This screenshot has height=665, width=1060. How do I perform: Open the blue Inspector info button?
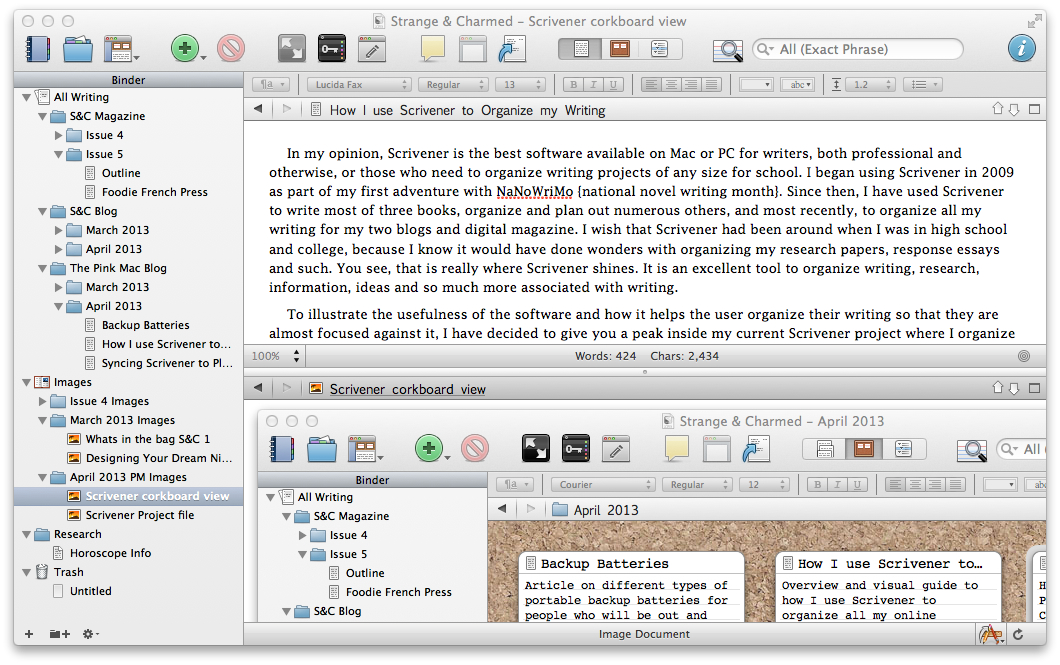(1021, 49)
